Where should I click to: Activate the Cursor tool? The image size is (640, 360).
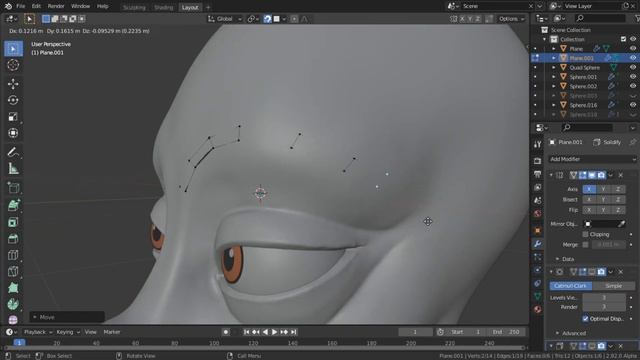13,65
